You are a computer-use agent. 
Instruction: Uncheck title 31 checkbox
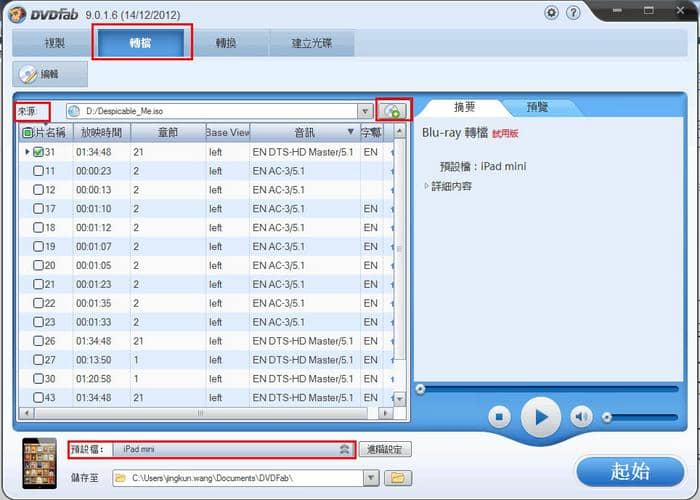coord(38,152)
